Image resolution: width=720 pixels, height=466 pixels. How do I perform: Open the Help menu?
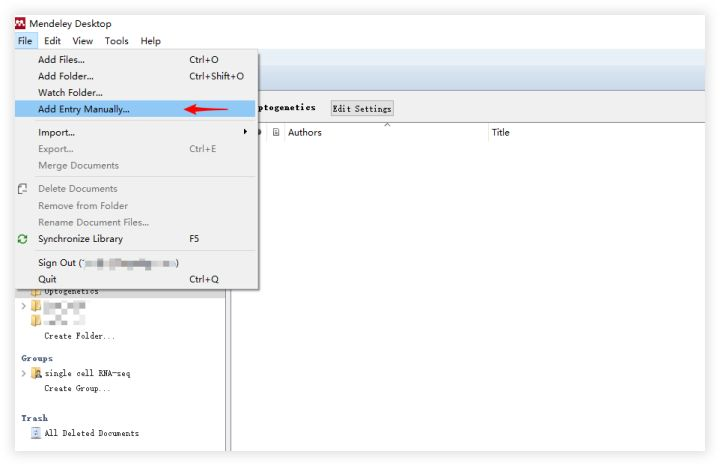point(151,41)
